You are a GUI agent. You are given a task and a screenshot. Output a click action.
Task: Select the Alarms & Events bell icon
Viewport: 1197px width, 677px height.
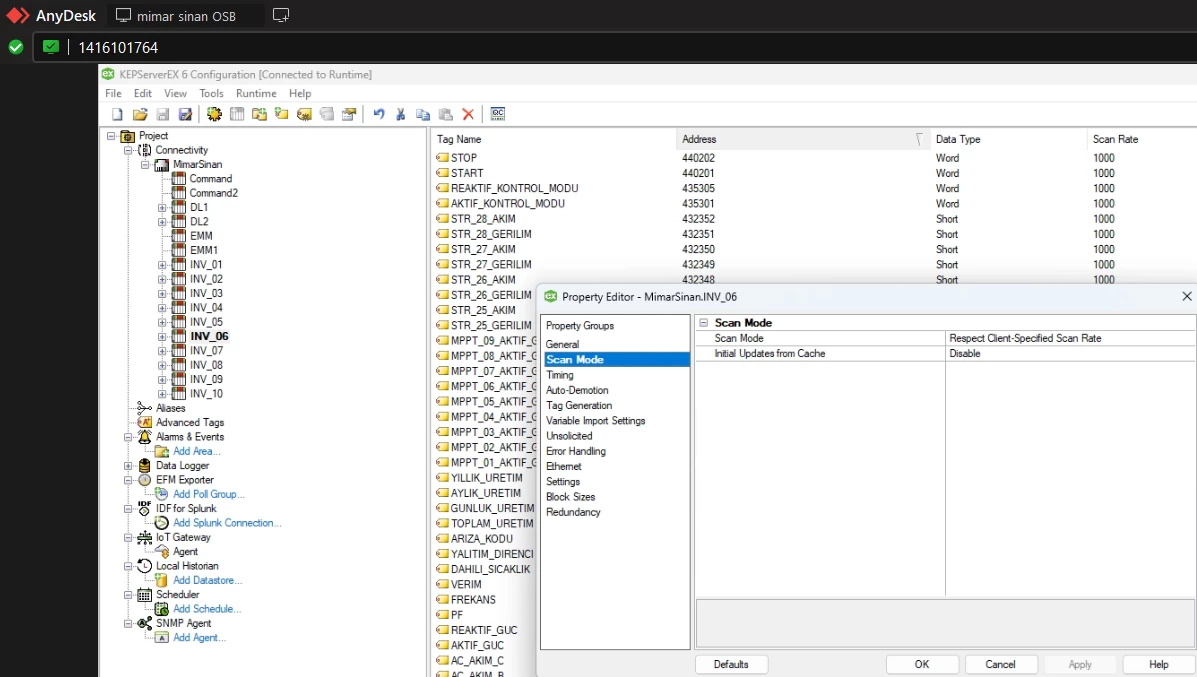point(144,437)
